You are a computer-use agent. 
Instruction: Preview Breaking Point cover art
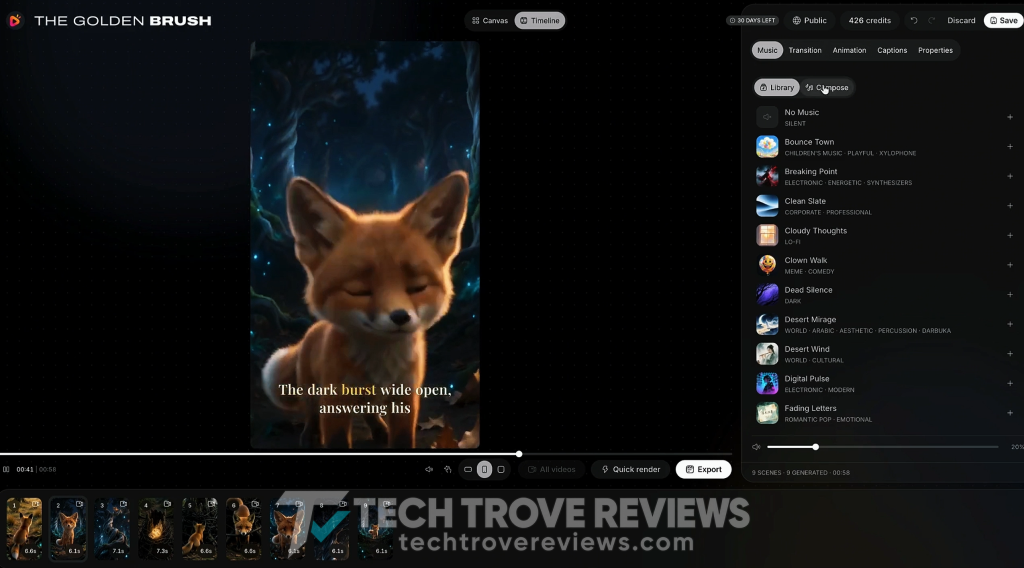click(x=767, y=176)
